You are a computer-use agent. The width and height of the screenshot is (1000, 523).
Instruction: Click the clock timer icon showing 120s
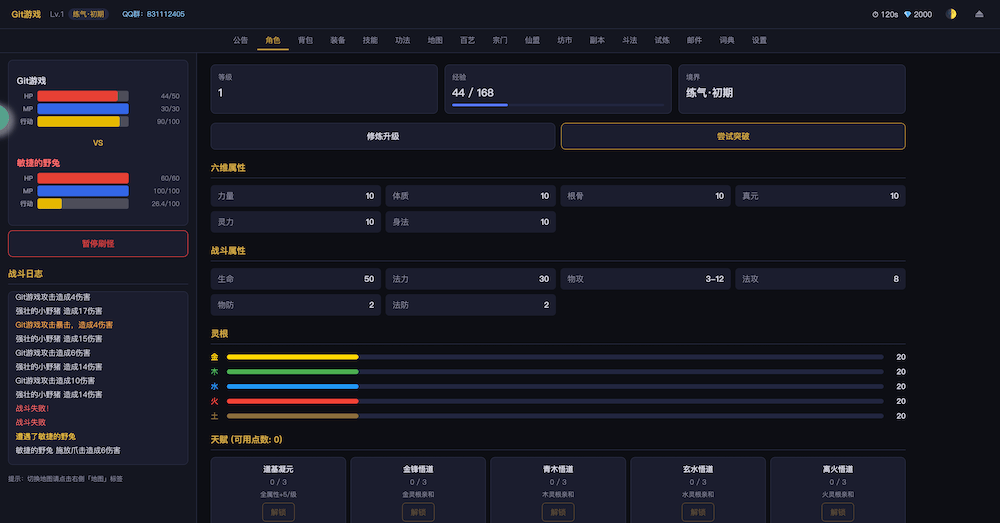click(876, 14)
